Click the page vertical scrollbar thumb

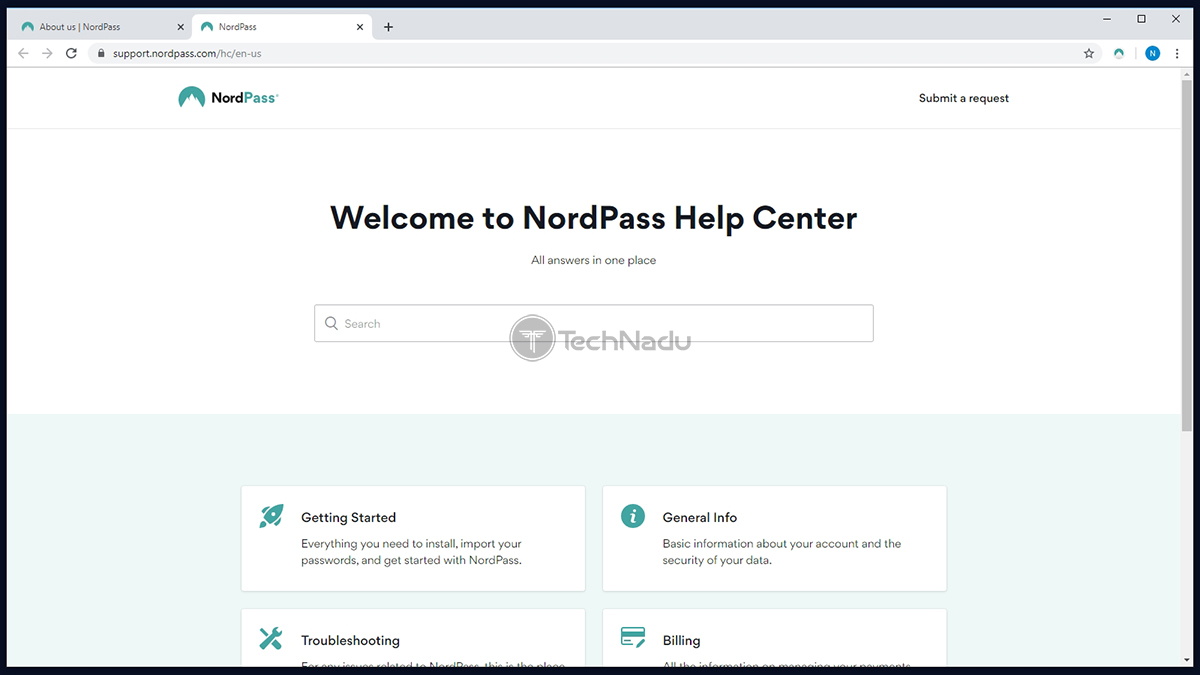coord(1186,255)
